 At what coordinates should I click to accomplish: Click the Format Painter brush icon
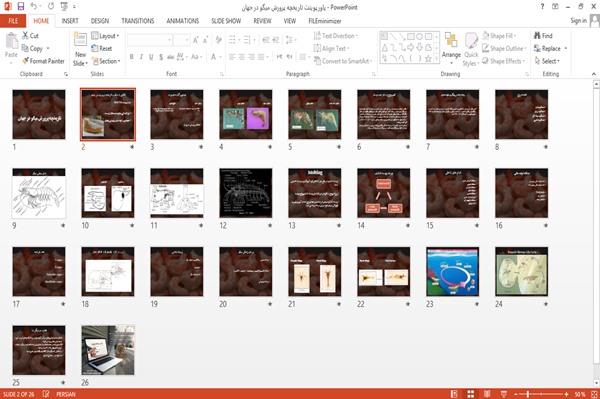pos(25,61)
